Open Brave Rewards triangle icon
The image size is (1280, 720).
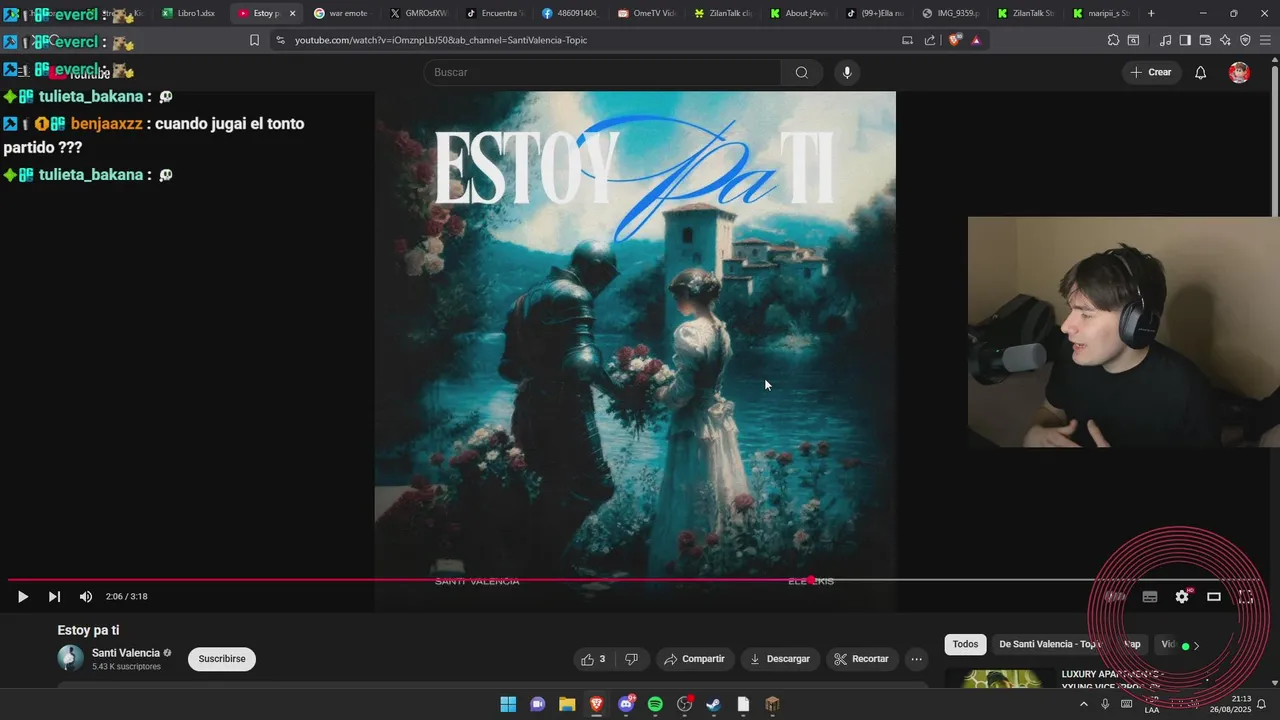point(976,40)
